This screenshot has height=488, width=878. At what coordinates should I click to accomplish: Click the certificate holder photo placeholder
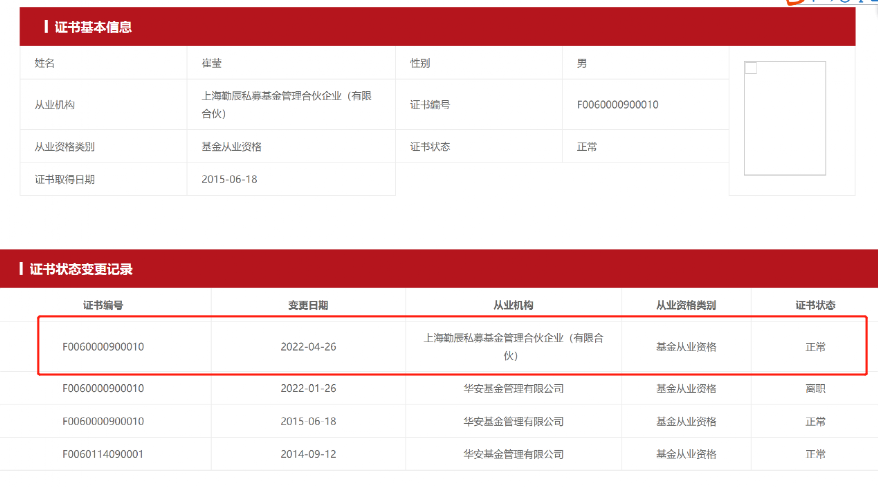(x=784, y=118)
